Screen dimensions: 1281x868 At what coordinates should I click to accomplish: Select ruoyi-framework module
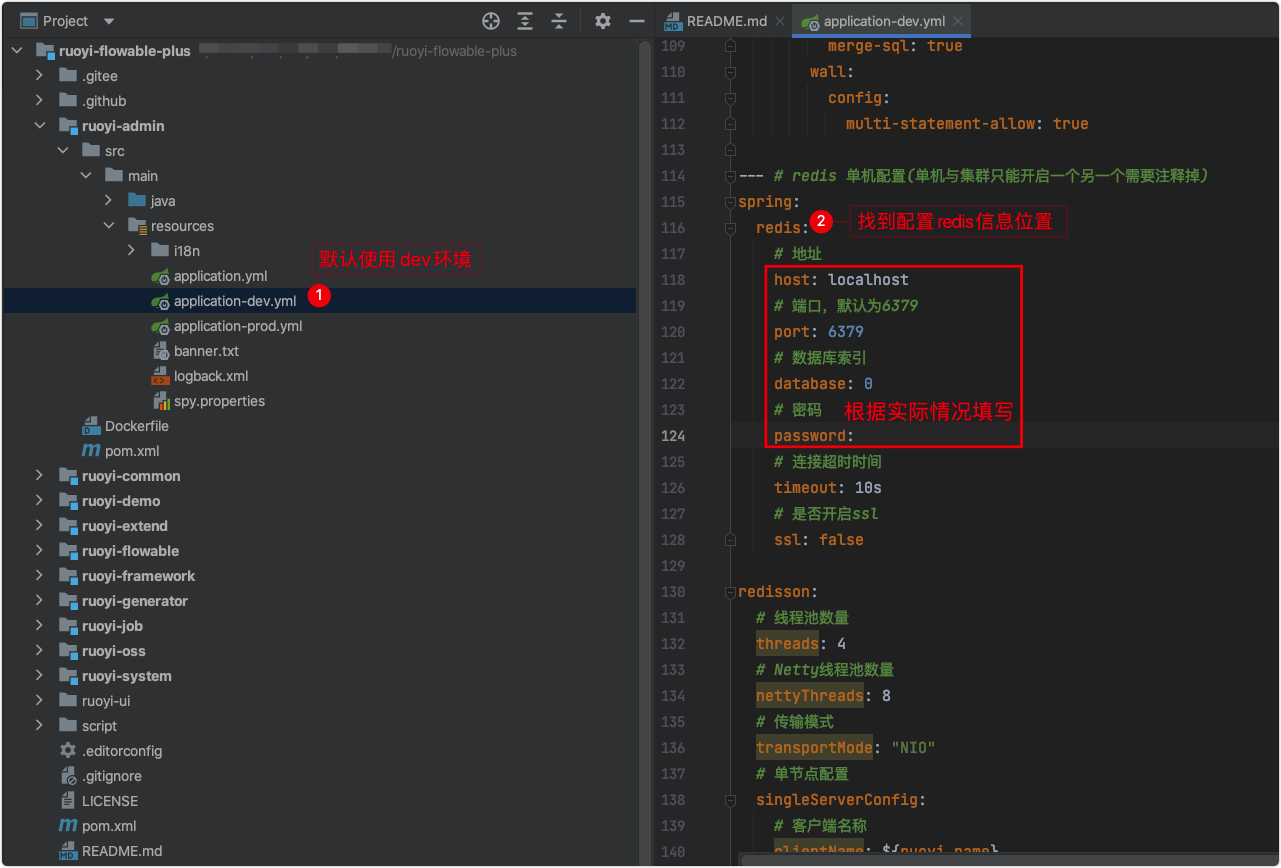point(138,576)
